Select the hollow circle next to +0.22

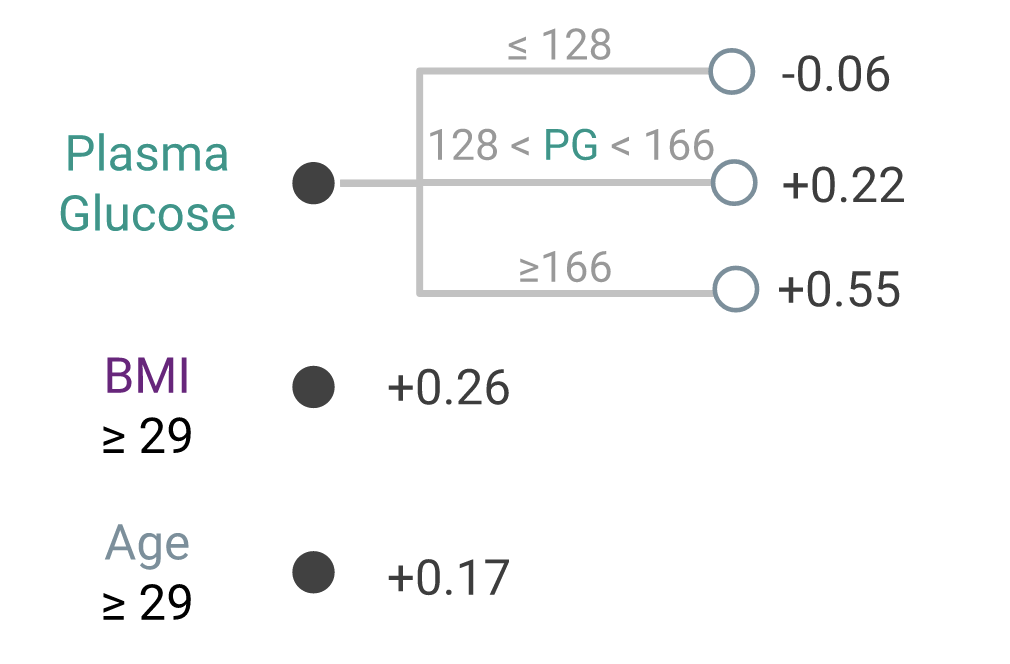(x=734, y=184)
